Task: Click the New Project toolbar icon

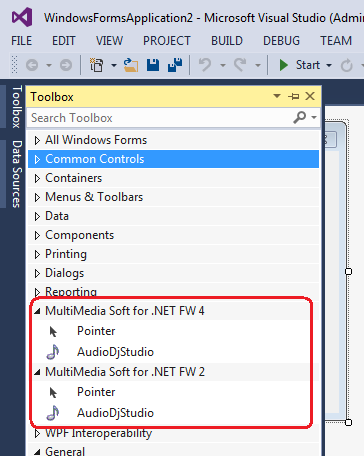Action: pos(97,65)
